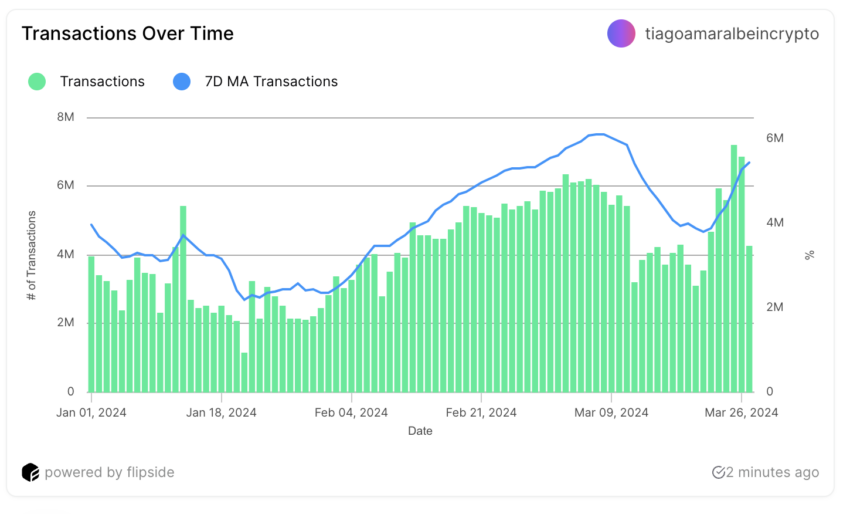Click the 2 minutes ago timestamp
Screen dimensions: 850x514
click(x=772, y=472)
